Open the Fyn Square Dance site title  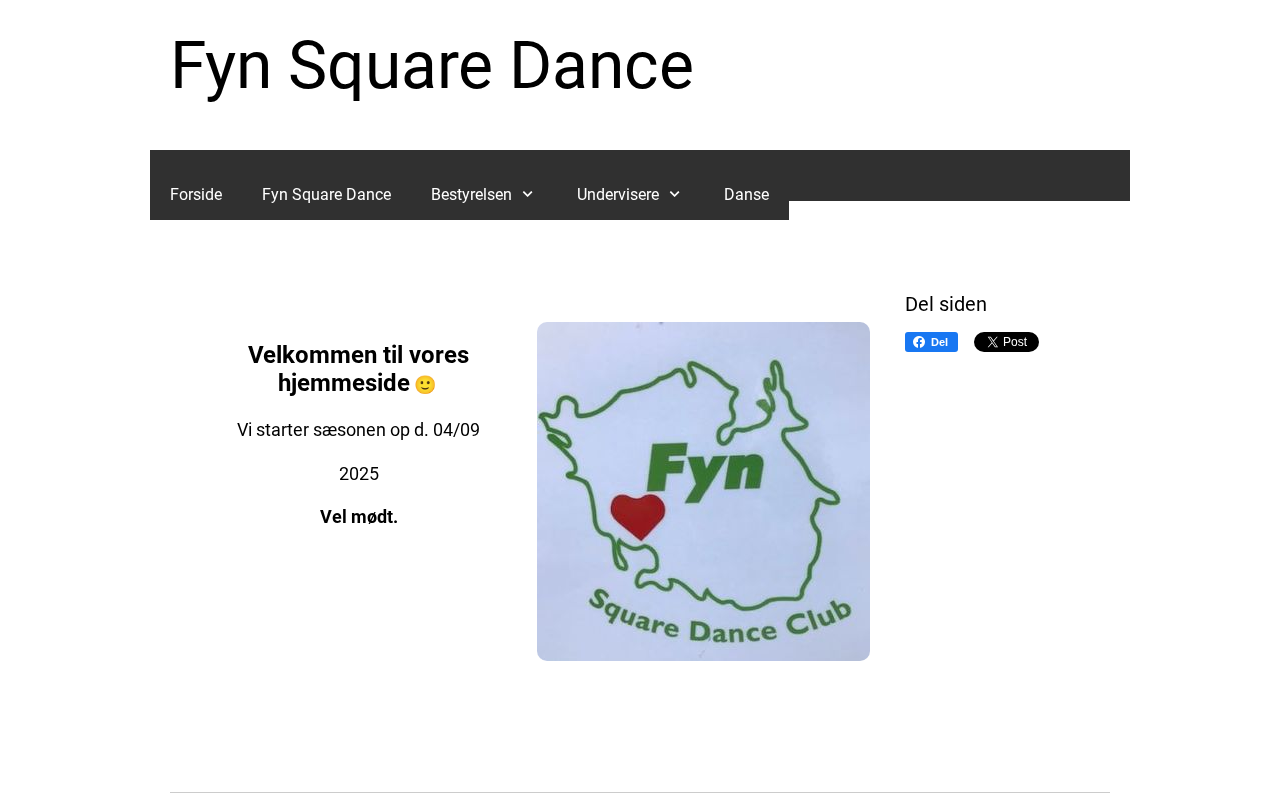point(432,66)
